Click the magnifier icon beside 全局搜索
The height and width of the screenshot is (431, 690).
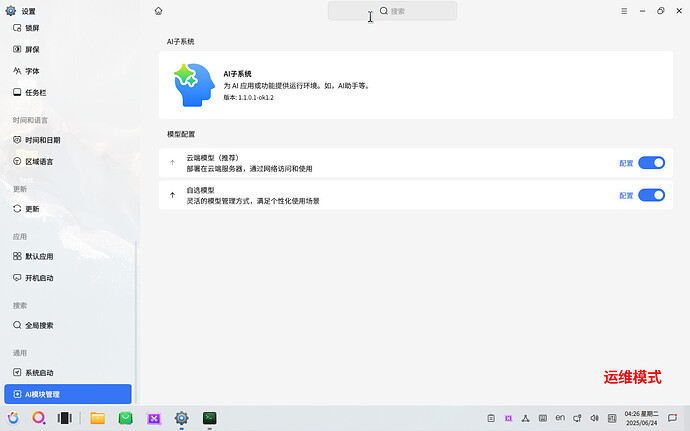click(x=17, y=325)
